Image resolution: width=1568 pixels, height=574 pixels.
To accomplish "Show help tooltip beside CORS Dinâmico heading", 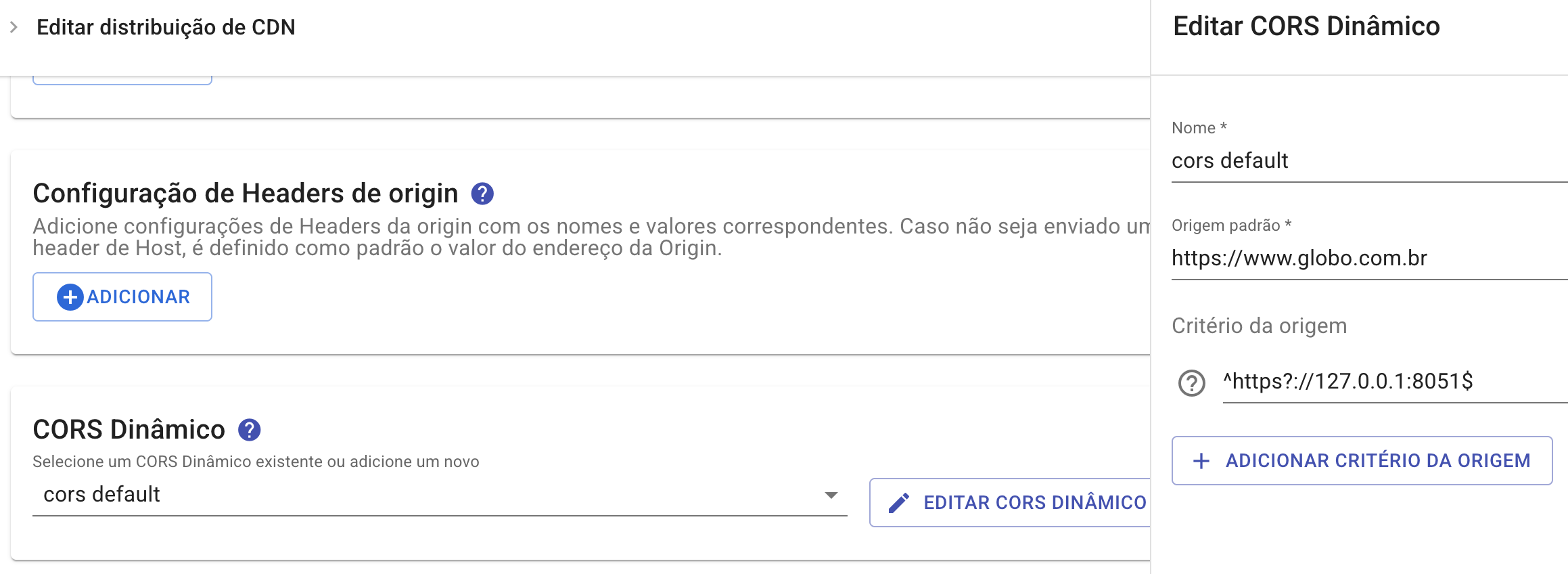I will click(x=250, y=430).
